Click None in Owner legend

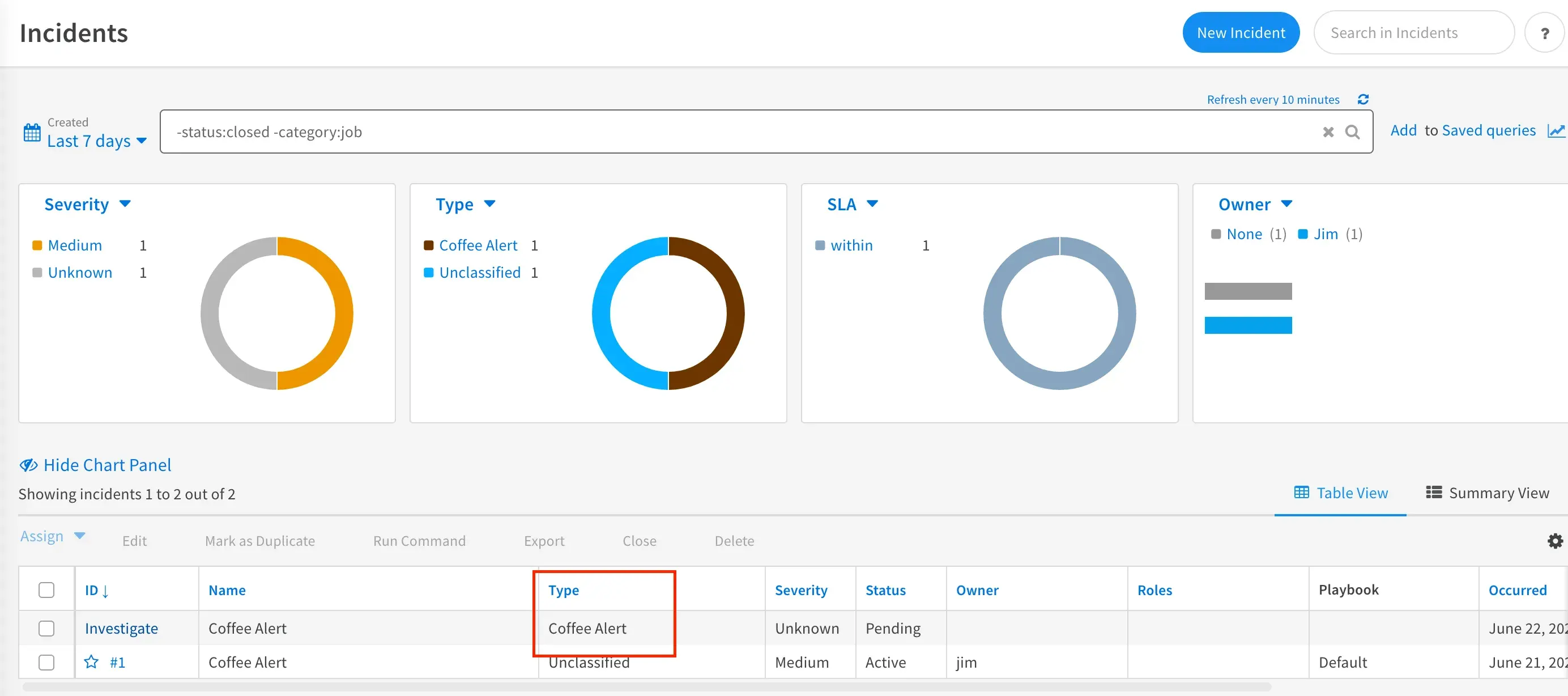[1244, 235]
